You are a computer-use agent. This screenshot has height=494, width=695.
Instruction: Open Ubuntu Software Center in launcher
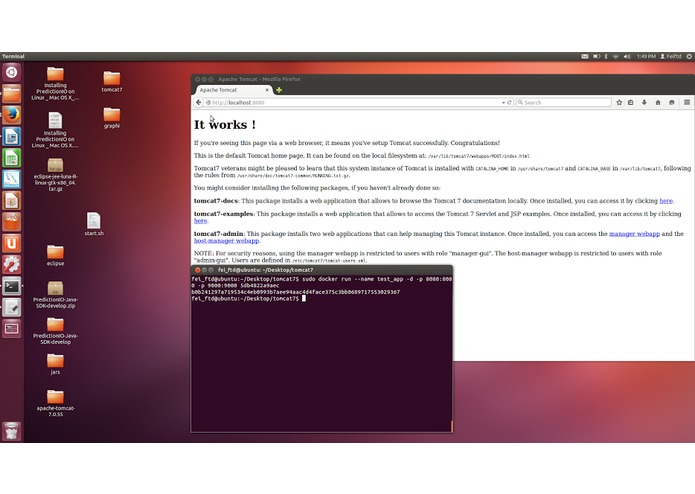click(x=12, y=222)
